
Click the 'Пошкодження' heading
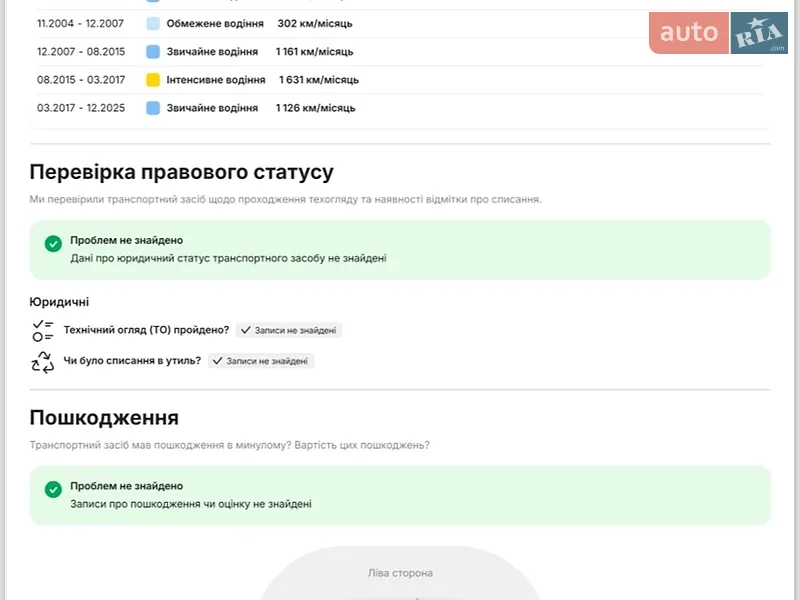[x=104, y=418]
